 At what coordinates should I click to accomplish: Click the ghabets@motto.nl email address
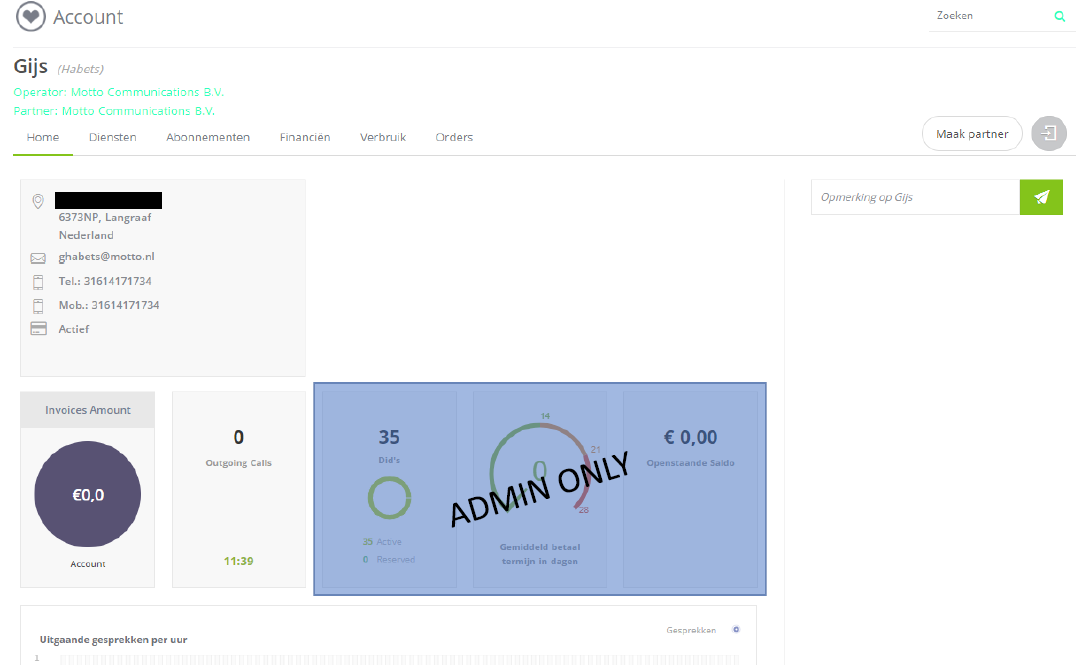pyautogui.click(x=107, y=256)
